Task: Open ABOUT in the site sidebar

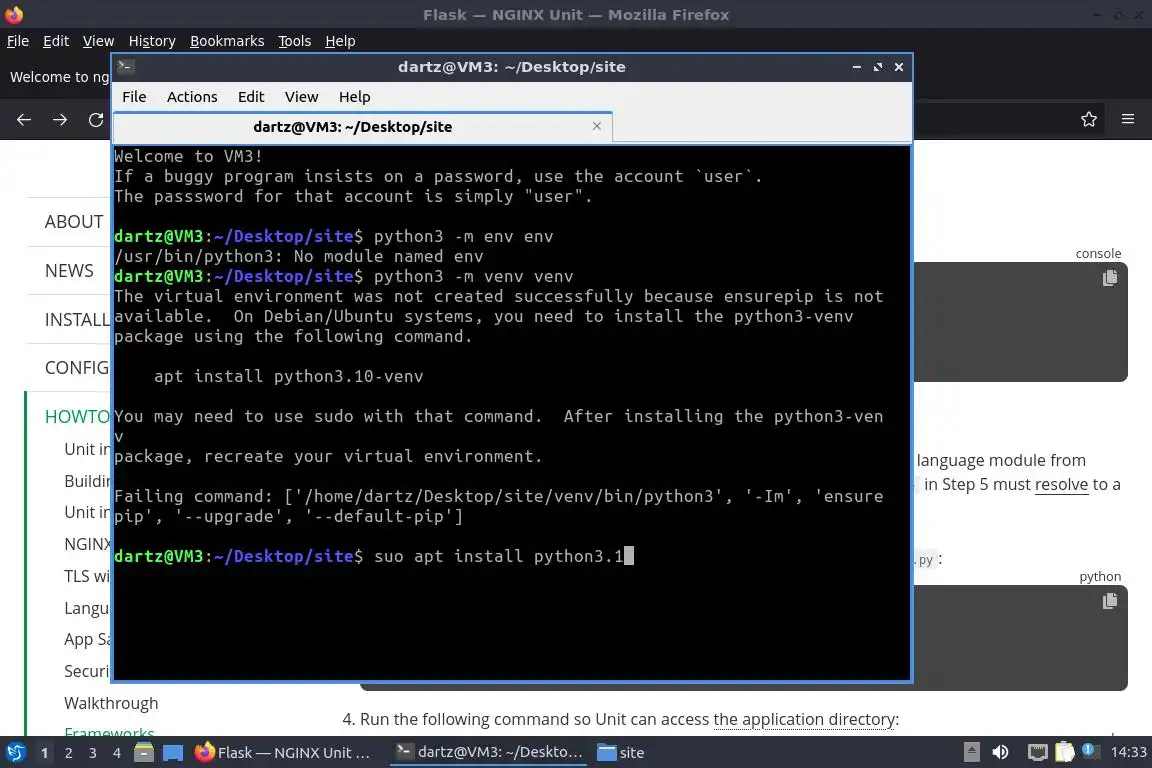Action: point(73,221)
